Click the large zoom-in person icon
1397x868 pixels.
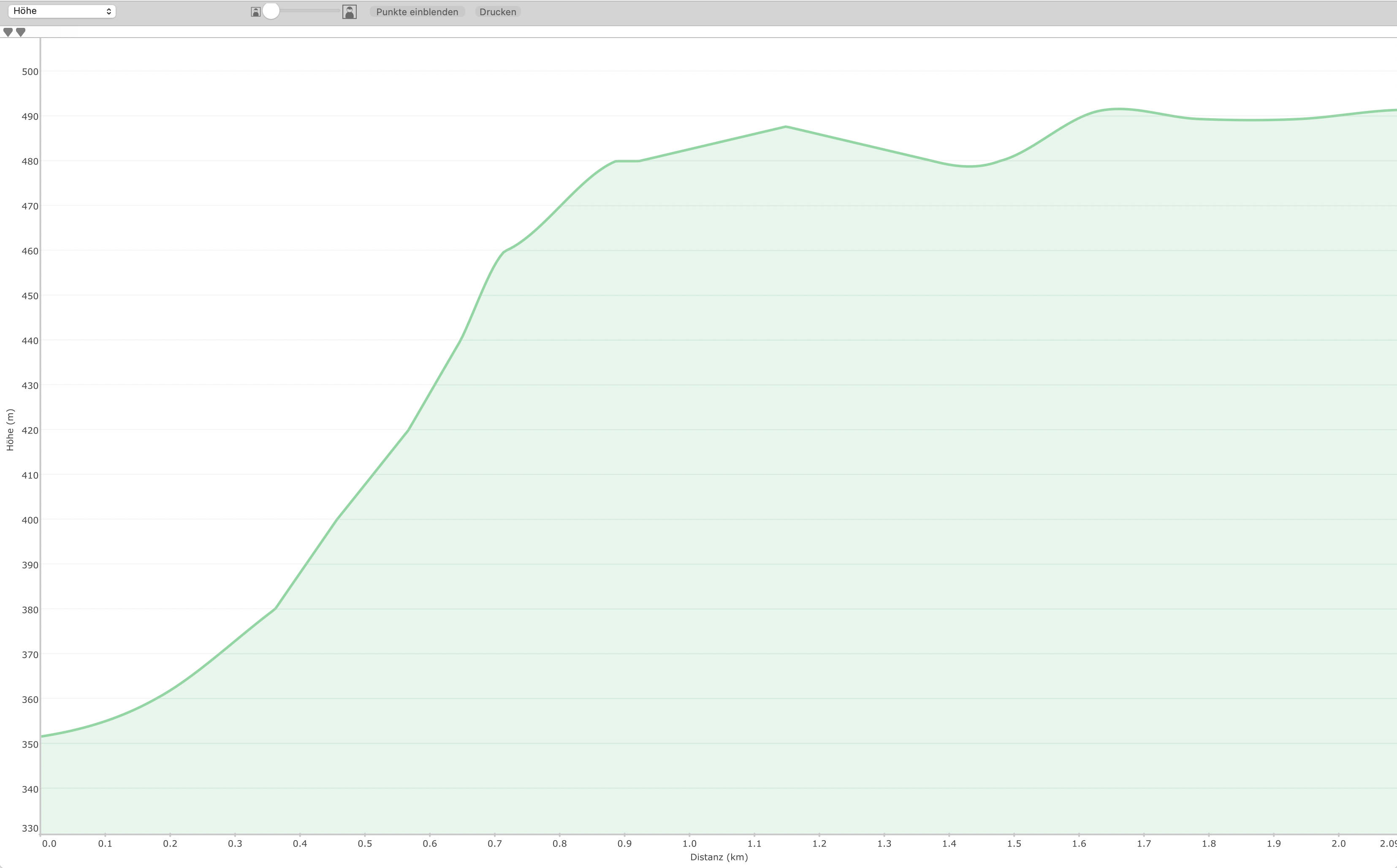[350, 11]
